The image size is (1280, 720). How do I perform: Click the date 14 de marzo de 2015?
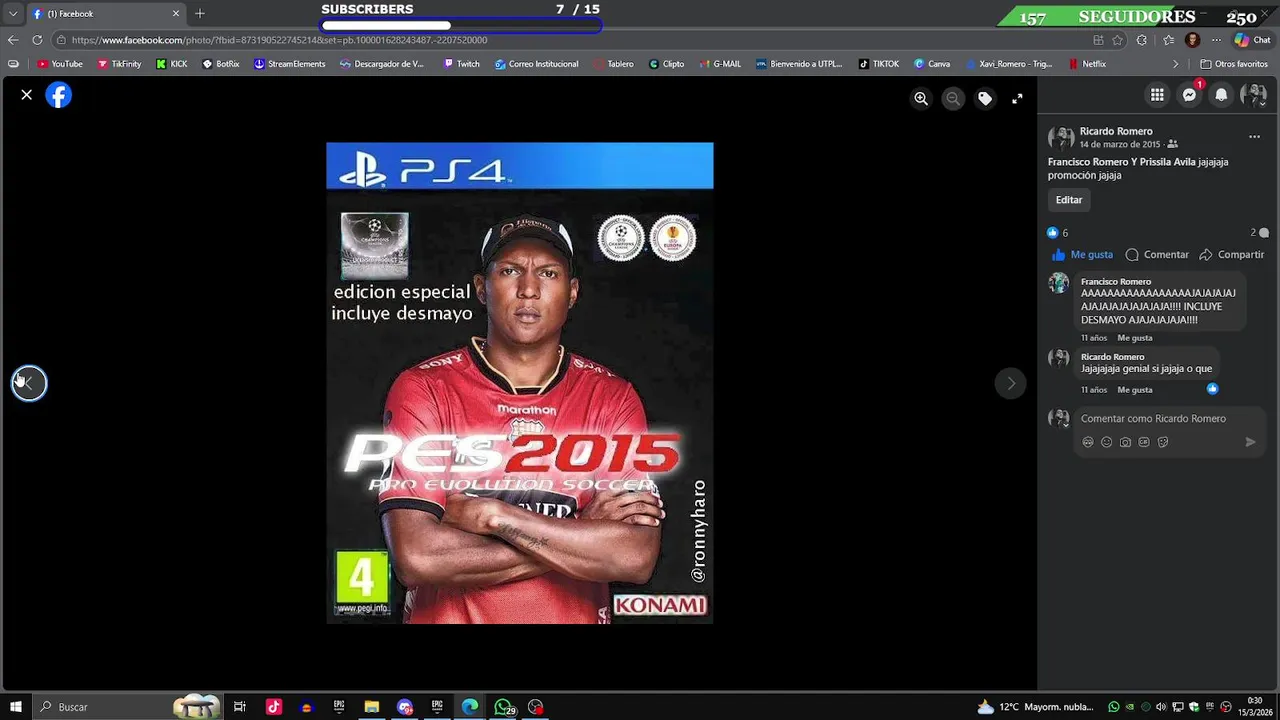(1120, 145)
